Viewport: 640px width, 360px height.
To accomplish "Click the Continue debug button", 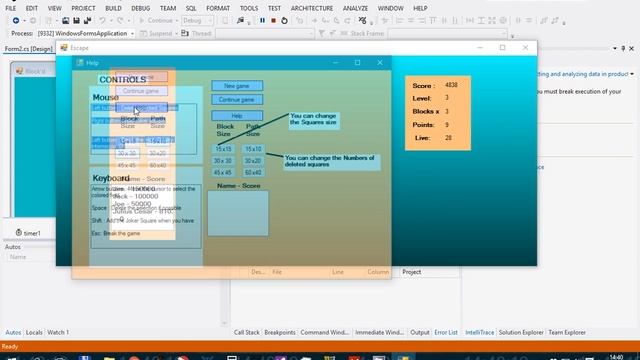I will 156,20.
